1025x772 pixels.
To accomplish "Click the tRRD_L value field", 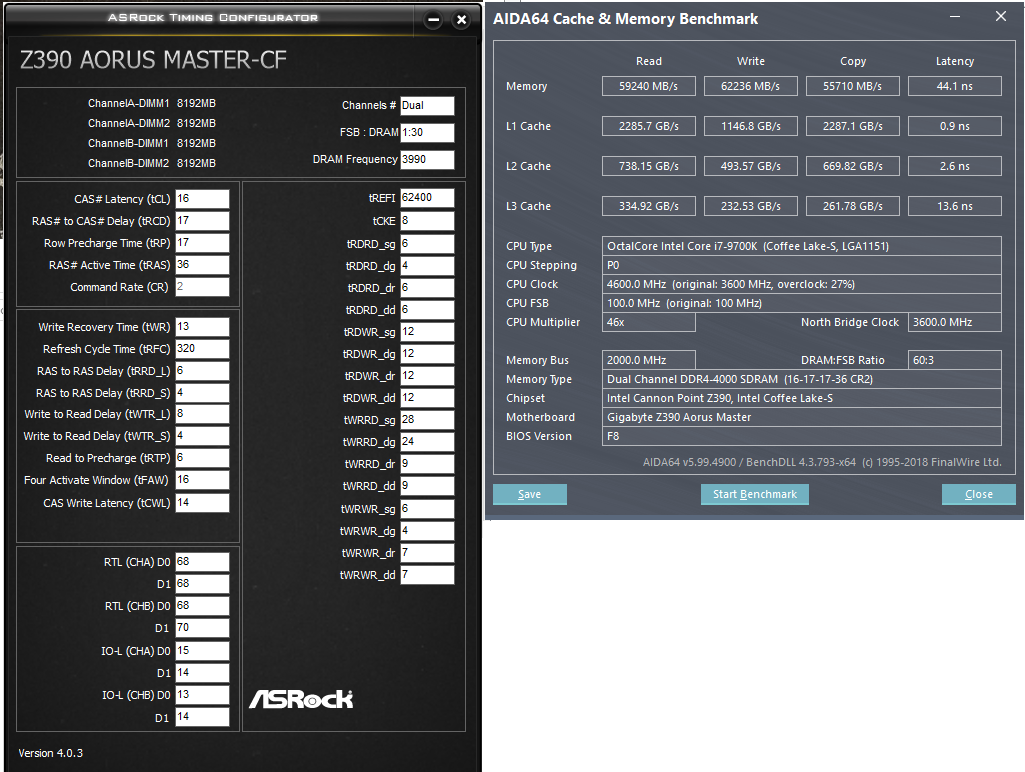I will point(203,371).
